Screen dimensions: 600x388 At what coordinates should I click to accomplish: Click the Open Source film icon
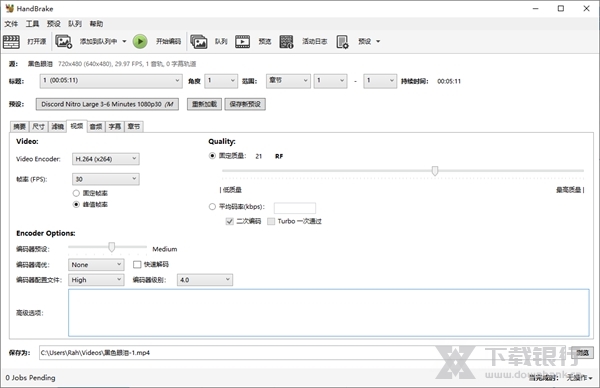click(11, 41)
